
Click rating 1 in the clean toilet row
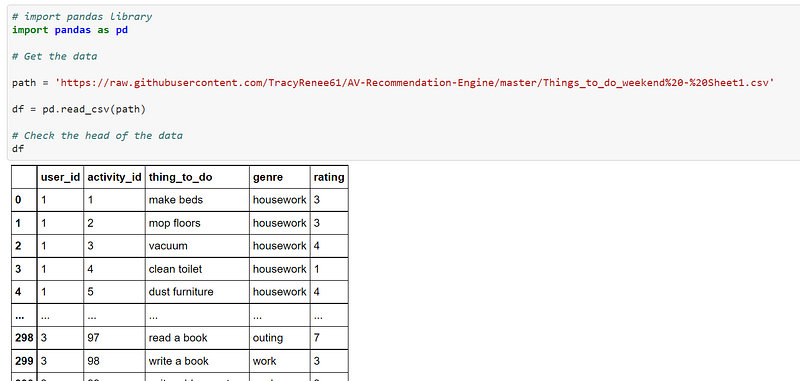pos(329,269)
